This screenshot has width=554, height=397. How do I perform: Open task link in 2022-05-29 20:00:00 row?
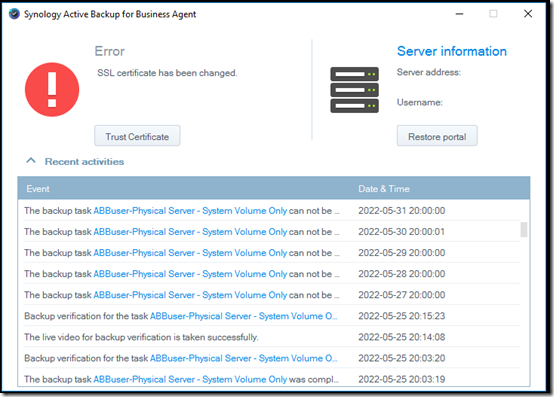point(190,253)
